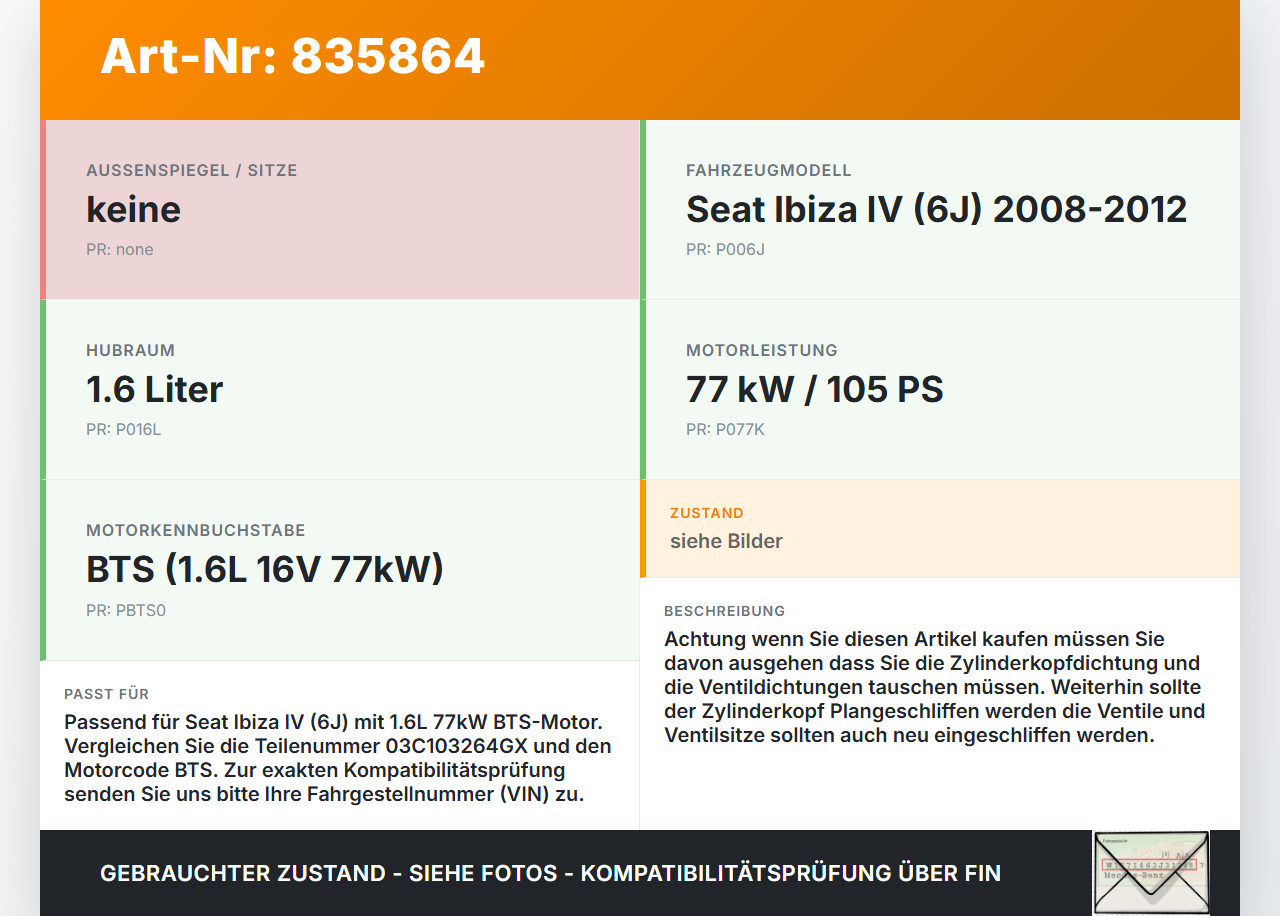Click the FAHRZEUGMODELL label

769,171
